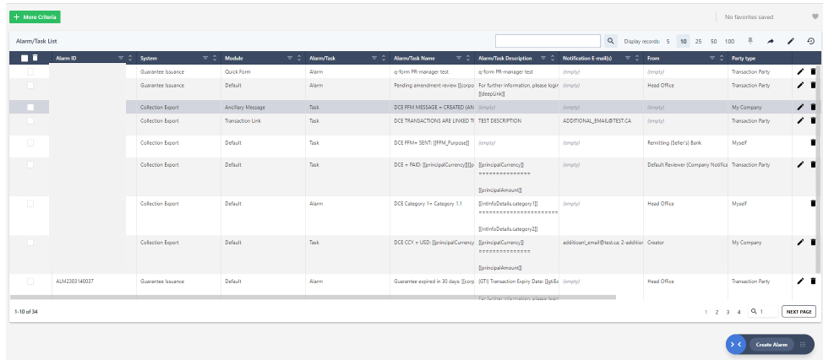
Task: Go to page 4
Action: (x=739, y=312)
